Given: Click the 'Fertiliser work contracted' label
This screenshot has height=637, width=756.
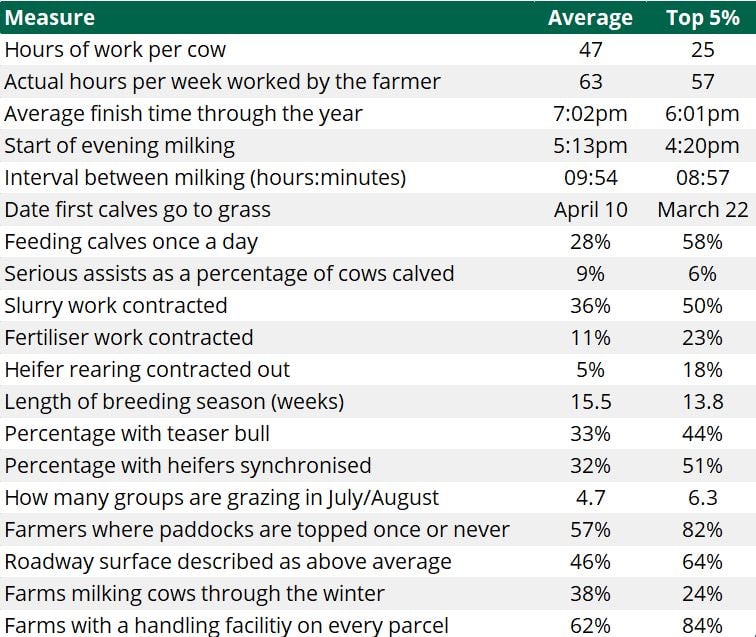Looking at the screenshot, I should point(129,337).
